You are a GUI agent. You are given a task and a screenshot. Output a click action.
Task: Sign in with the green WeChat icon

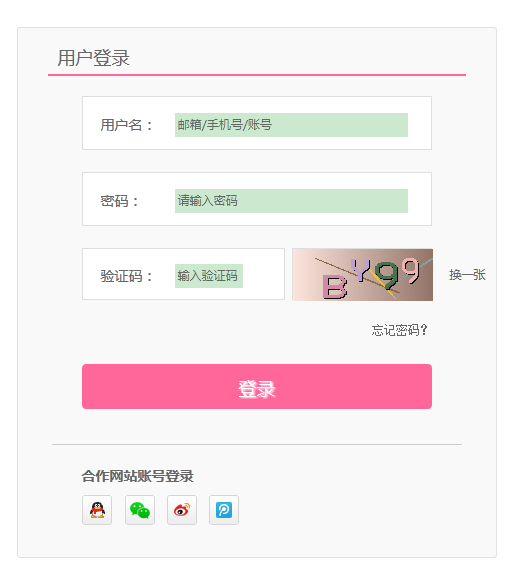(140, 510)
